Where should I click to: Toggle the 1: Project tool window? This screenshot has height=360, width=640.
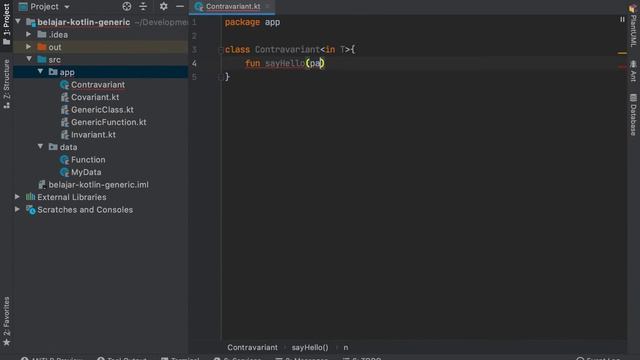pos(7,24)
